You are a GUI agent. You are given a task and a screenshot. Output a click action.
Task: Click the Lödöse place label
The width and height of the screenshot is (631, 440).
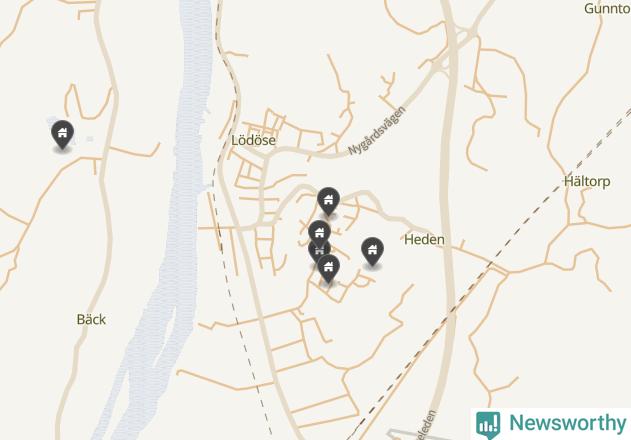(254, 140)
